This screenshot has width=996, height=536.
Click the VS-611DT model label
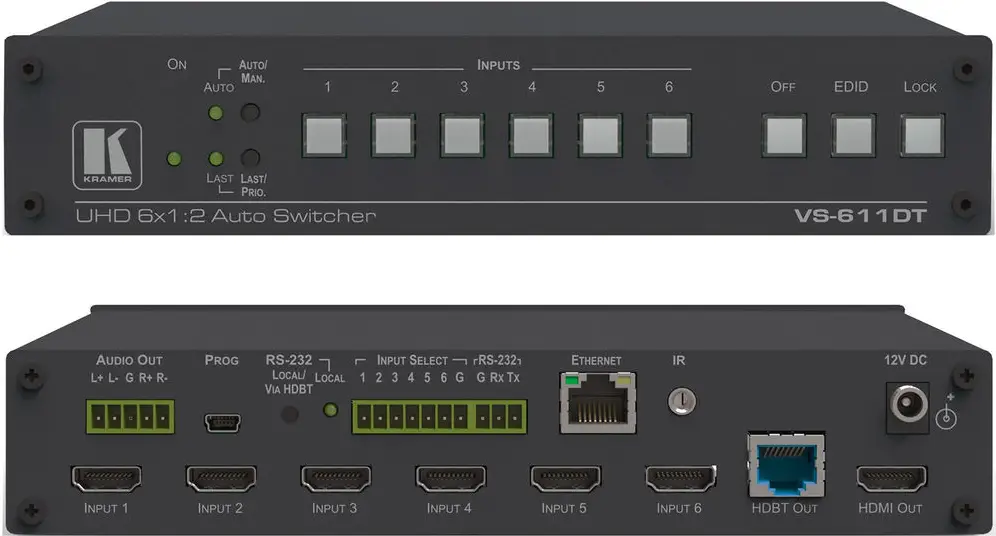[860, 217]
